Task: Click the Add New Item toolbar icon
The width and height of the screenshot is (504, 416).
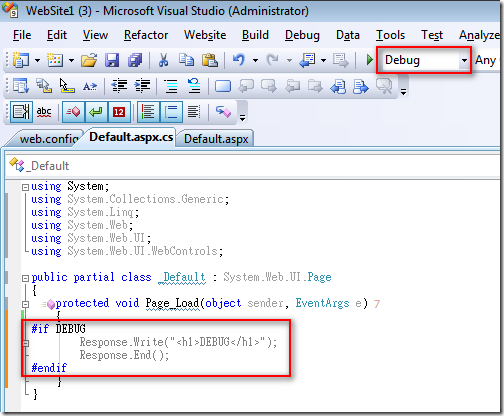Action: pos(55,60)
